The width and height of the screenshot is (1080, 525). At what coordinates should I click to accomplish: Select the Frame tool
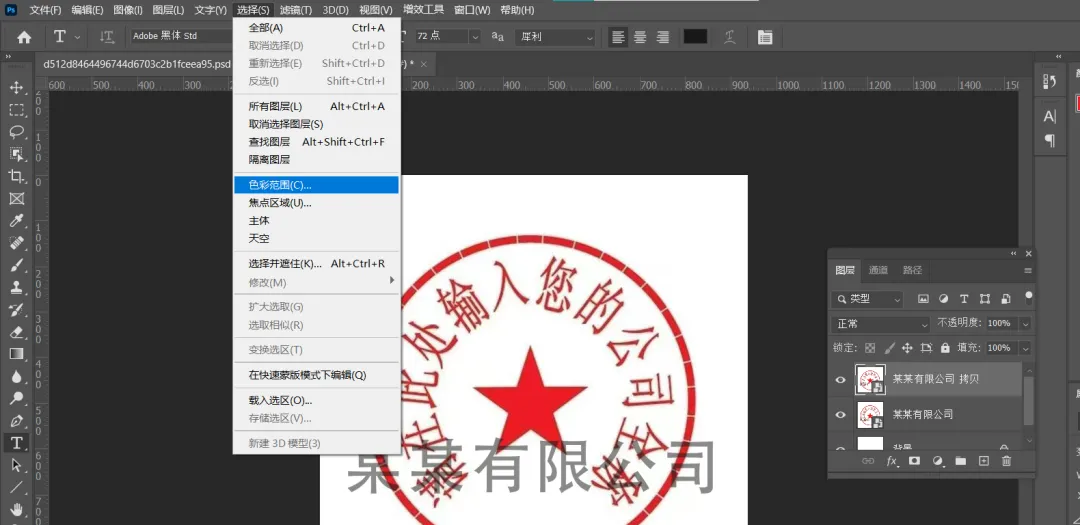pyautogui.click(x=17, y=198)
